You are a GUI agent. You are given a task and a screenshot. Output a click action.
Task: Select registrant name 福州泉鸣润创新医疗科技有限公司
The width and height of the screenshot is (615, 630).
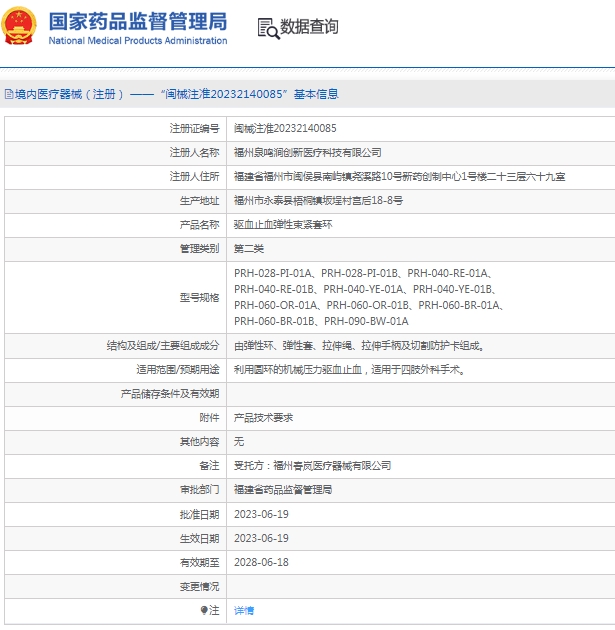click(x=308, y=153)
